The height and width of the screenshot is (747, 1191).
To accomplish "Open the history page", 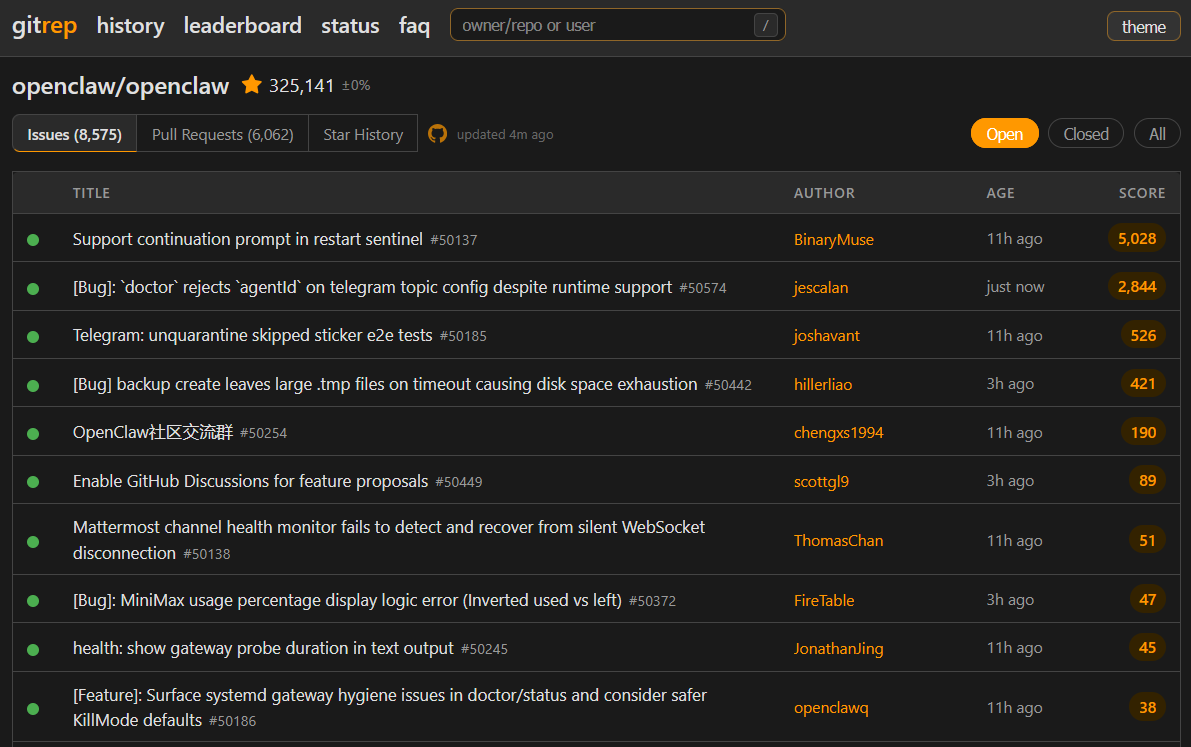I will 131,26.
